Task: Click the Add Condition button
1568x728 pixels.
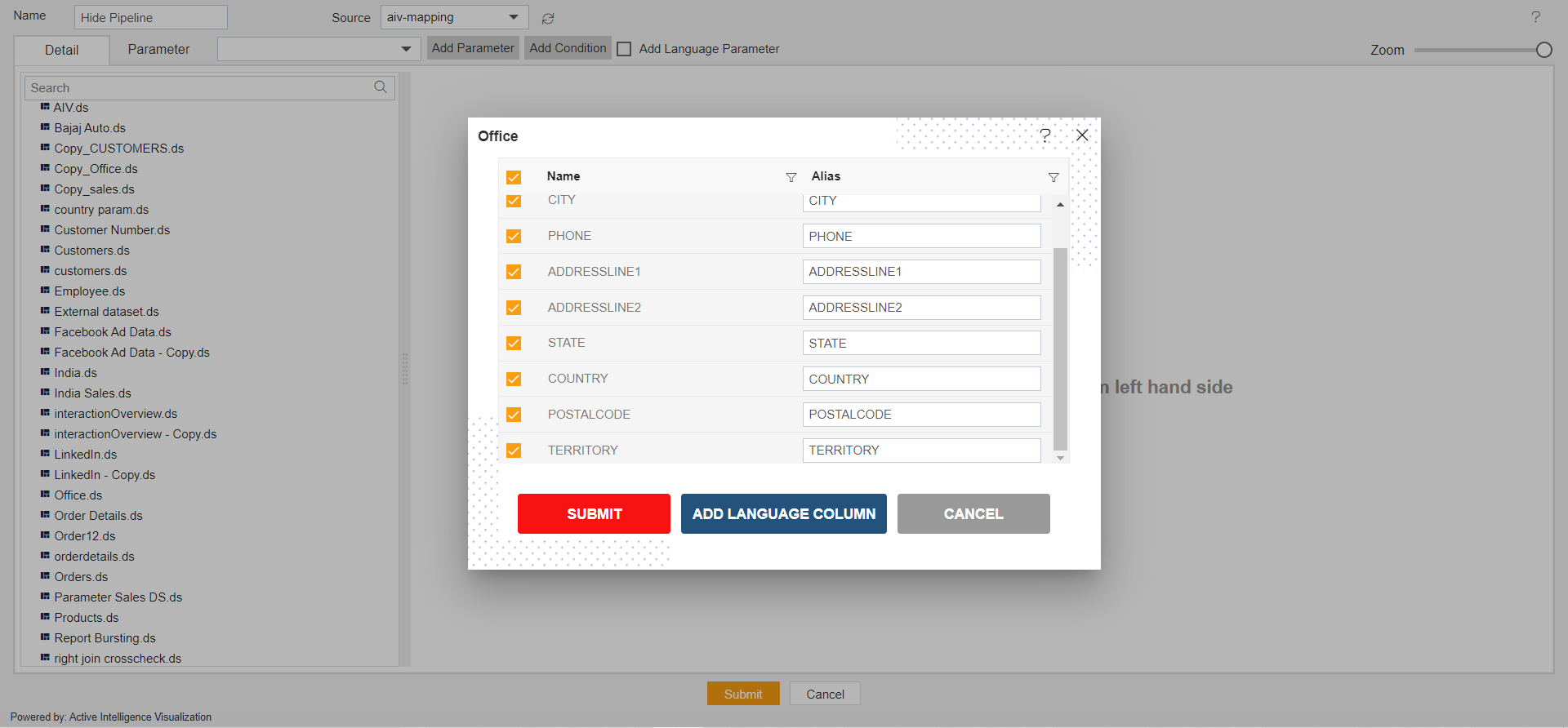Action: click(x=568, y=48)
